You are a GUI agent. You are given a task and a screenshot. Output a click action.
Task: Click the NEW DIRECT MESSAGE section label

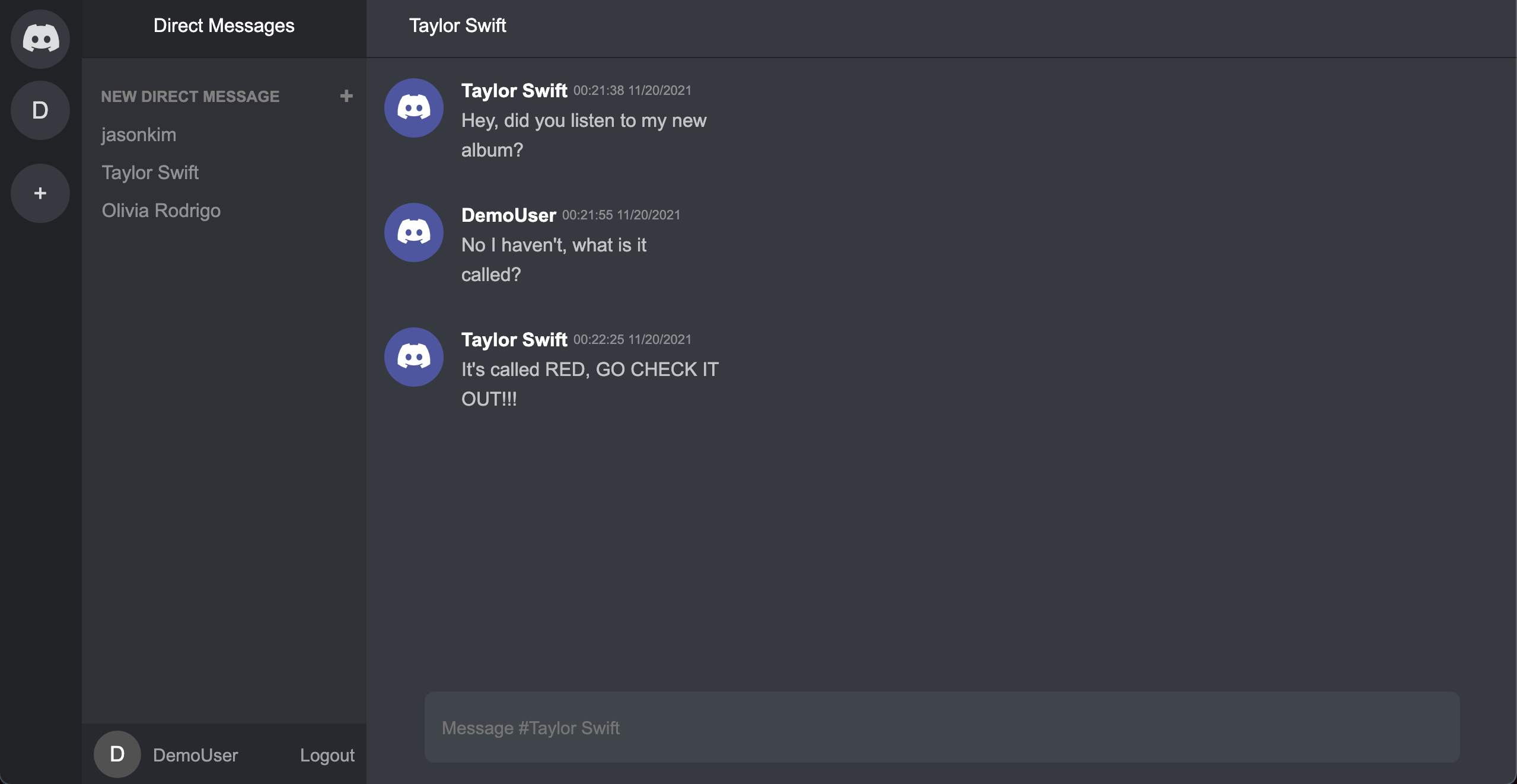pyautogui.click(x=190, y=96)
